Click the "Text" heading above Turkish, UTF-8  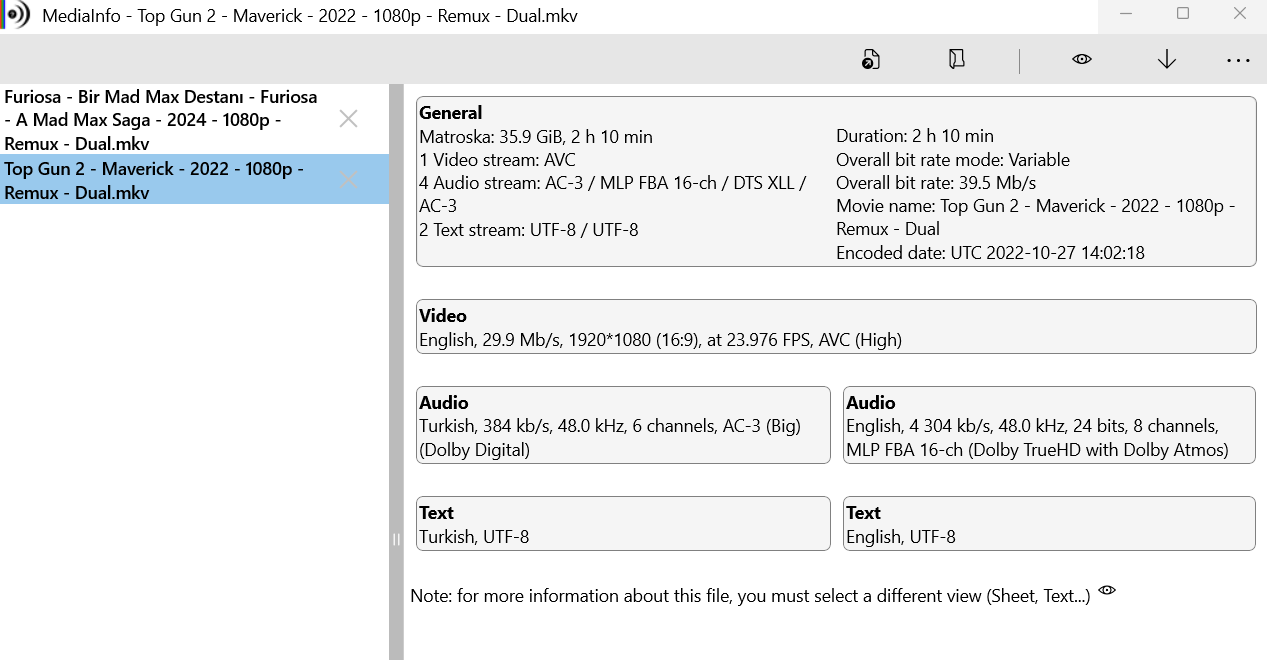[x=437, y=513]
